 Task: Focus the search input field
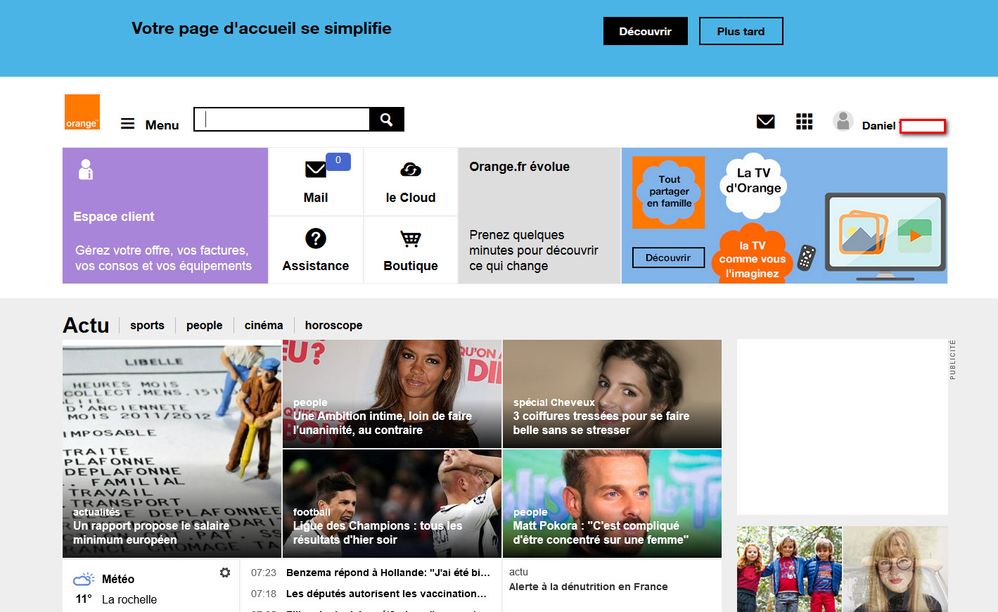tap(282, 120)
